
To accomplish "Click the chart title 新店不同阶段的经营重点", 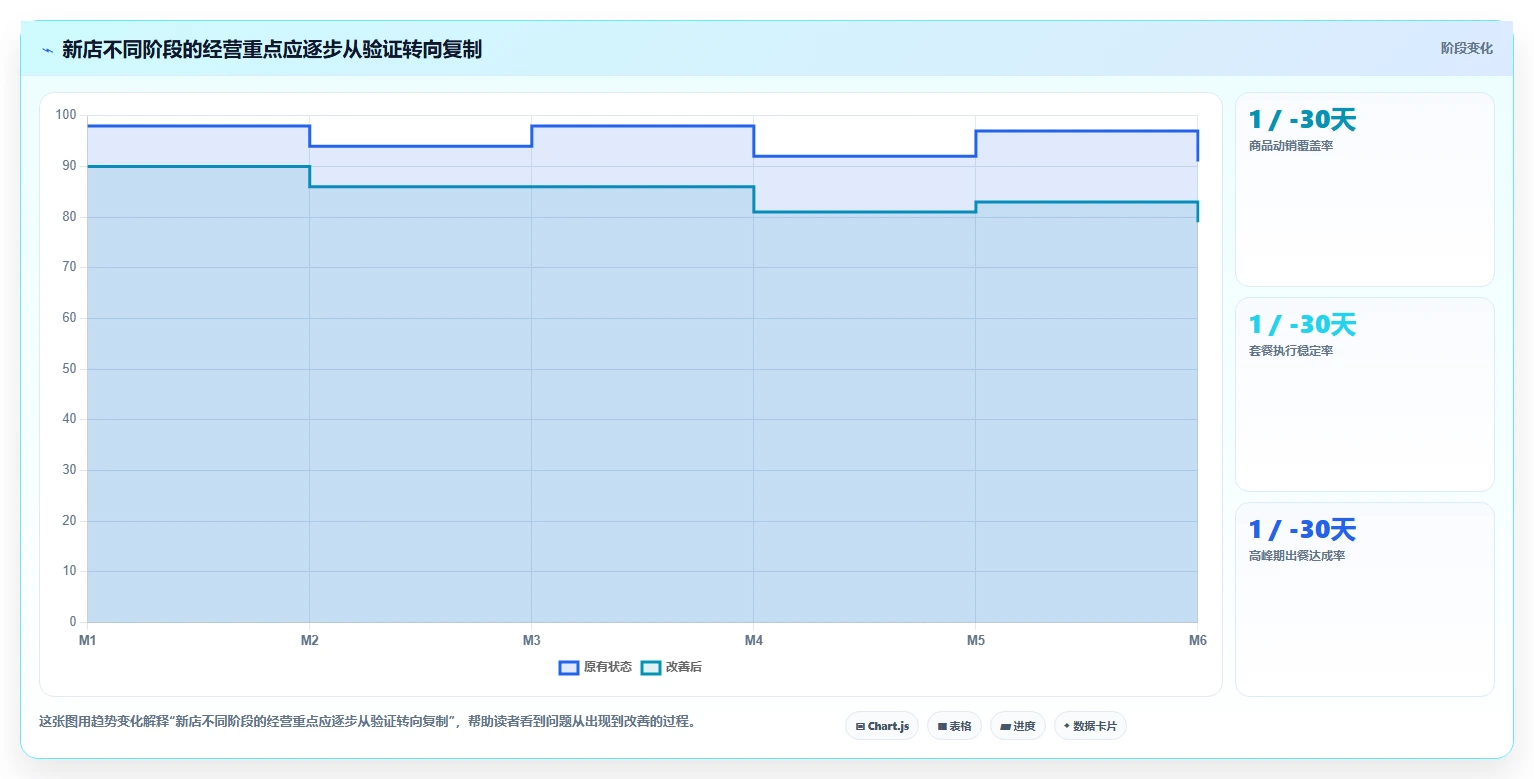I will coord(271,49).
